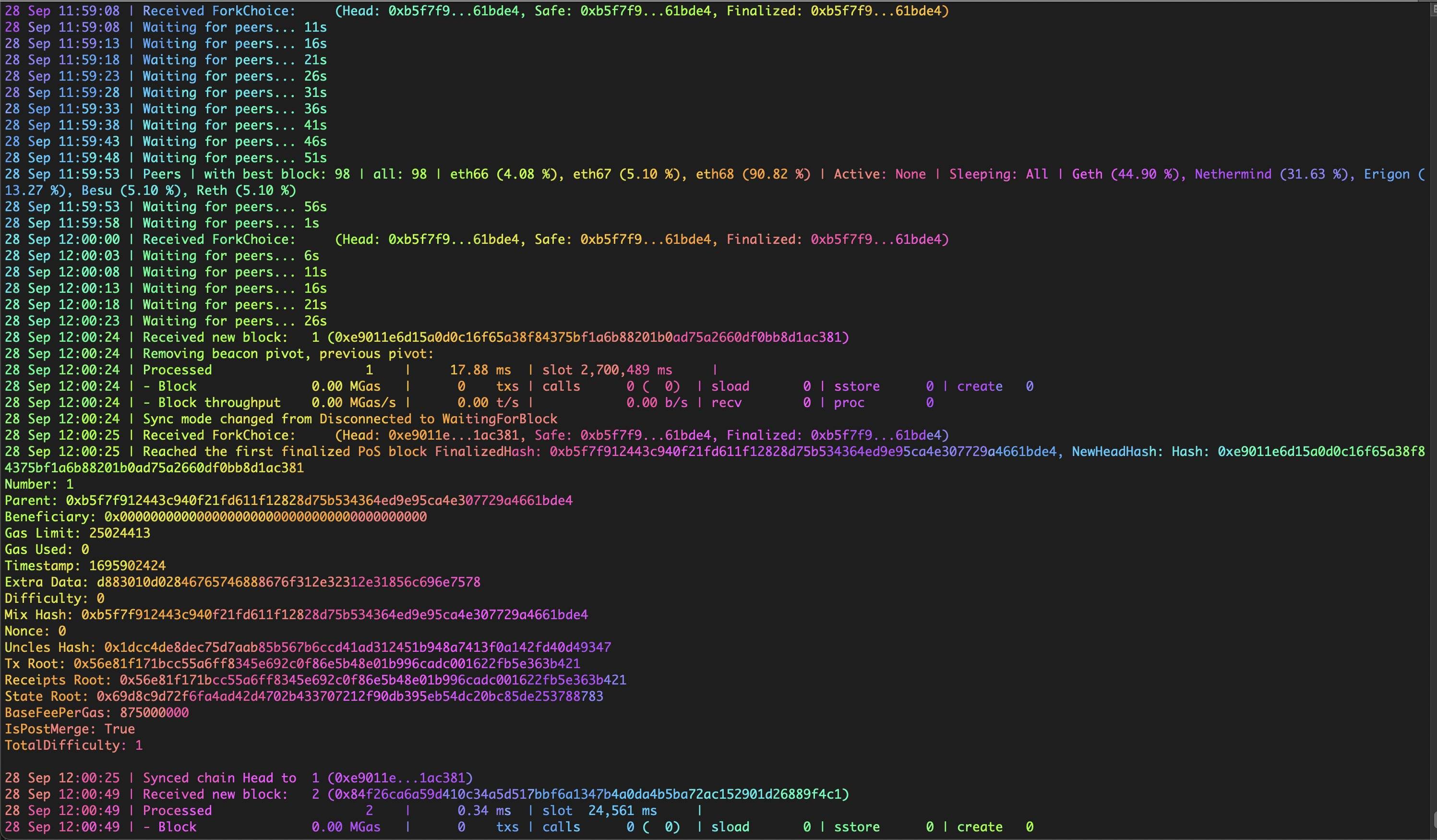1437x840 pixels.
Task: Click the 'Gas Limit: 25024413' line
Action: tap(78, 533)
